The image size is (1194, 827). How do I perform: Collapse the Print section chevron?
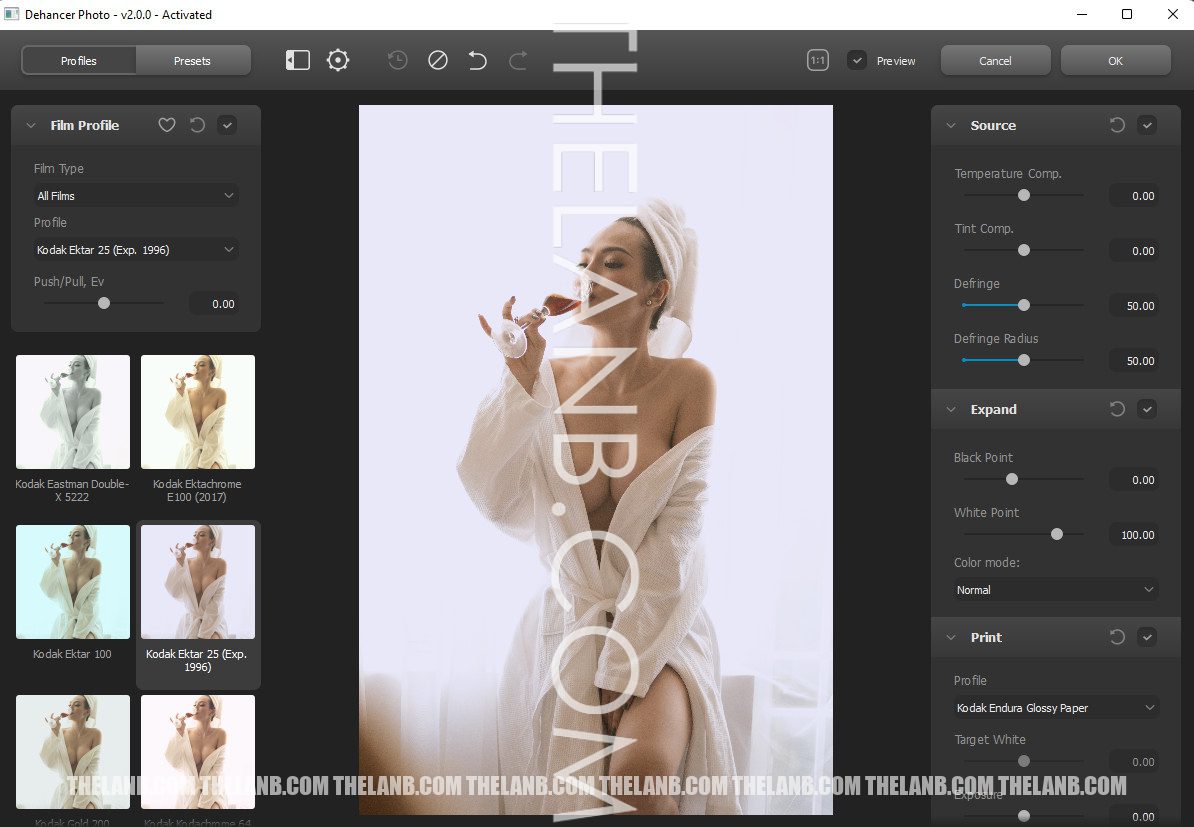click(950, 637)
